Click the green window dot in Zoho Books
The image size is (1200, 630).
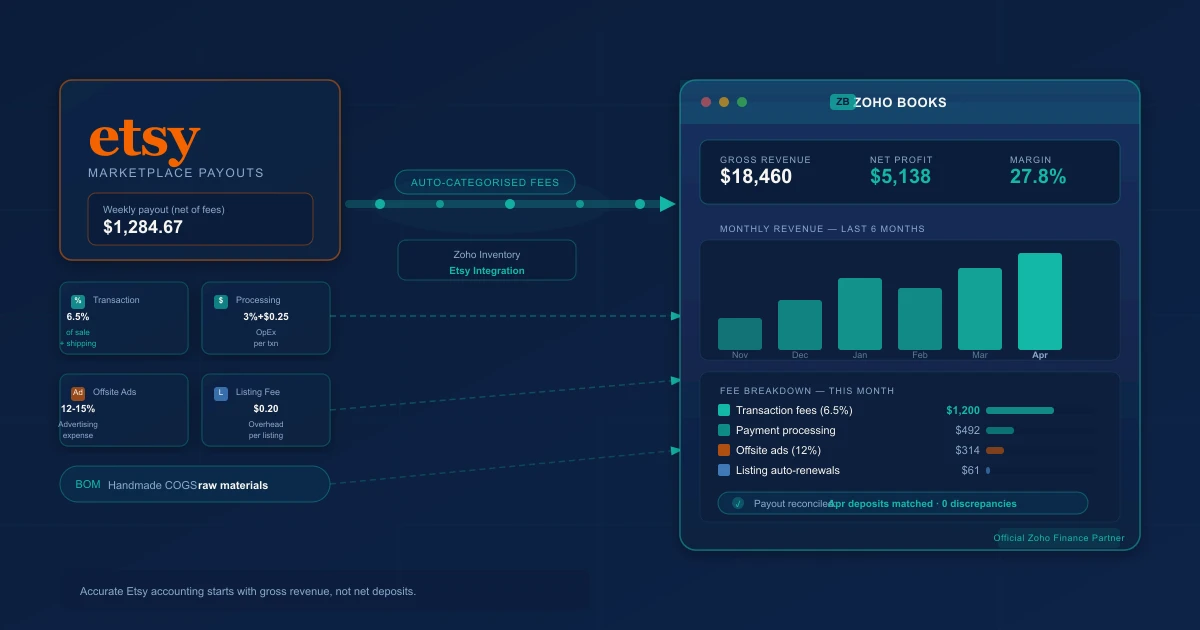(x=742, y=102)
